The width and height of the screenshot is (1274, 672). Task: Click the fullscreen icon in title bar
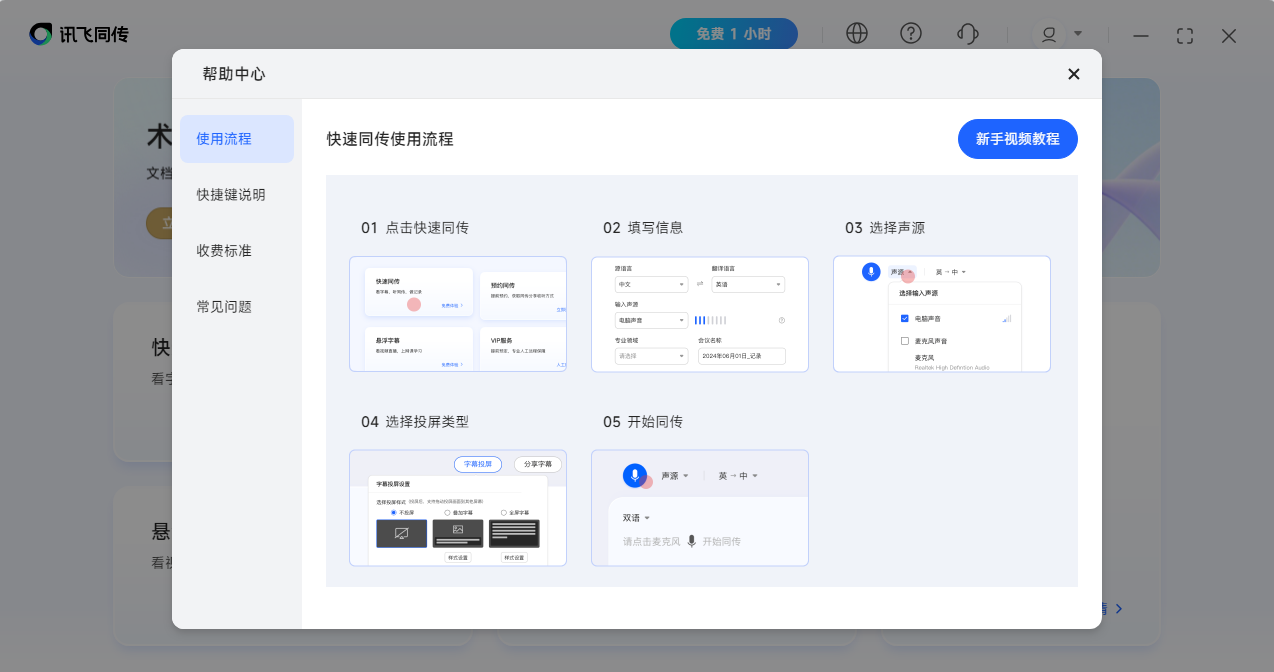(1185, 36)
